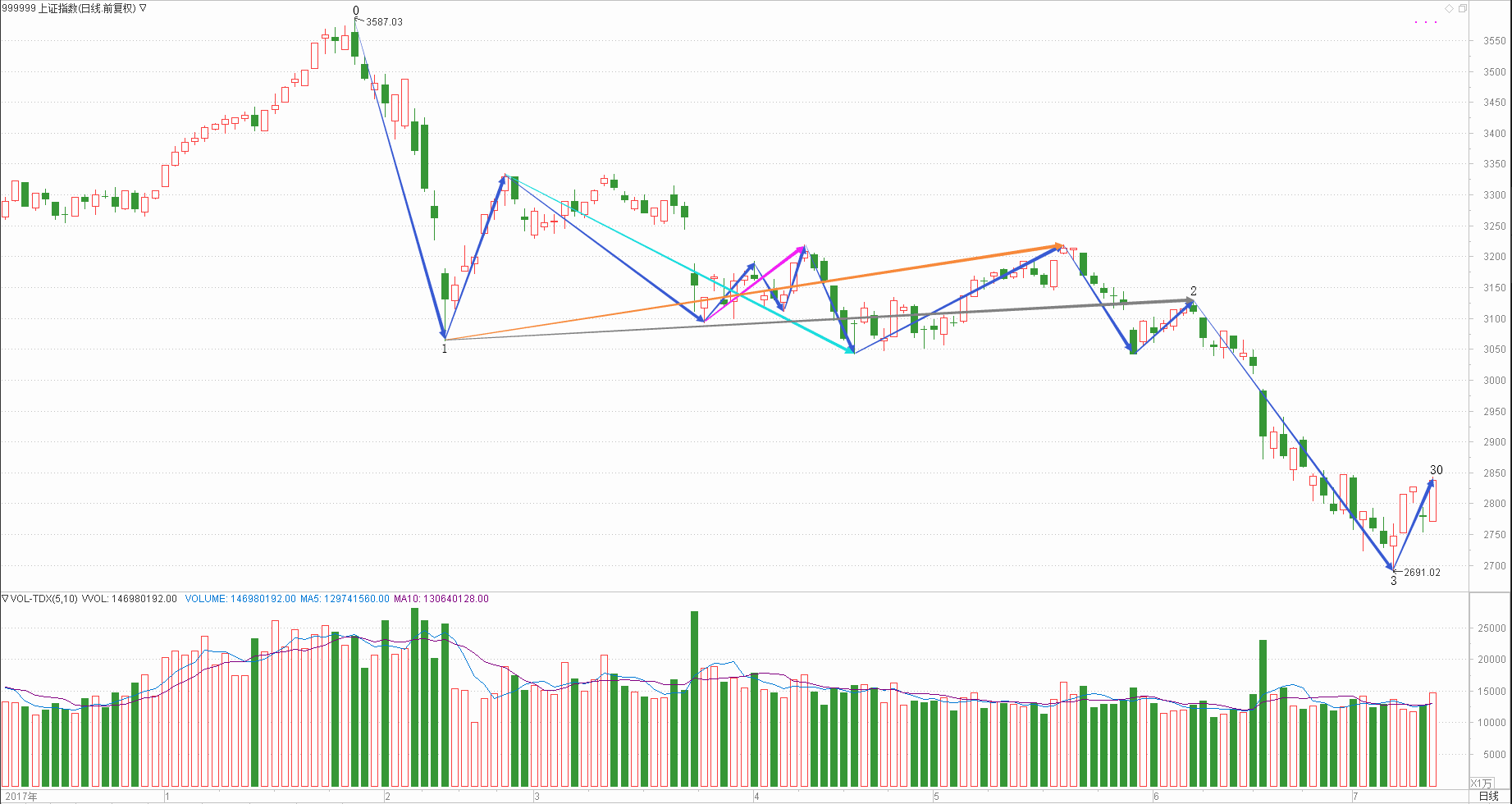Click the 日线 period button
This screenshot has height=804, width=1512.
pos(1488,797)
